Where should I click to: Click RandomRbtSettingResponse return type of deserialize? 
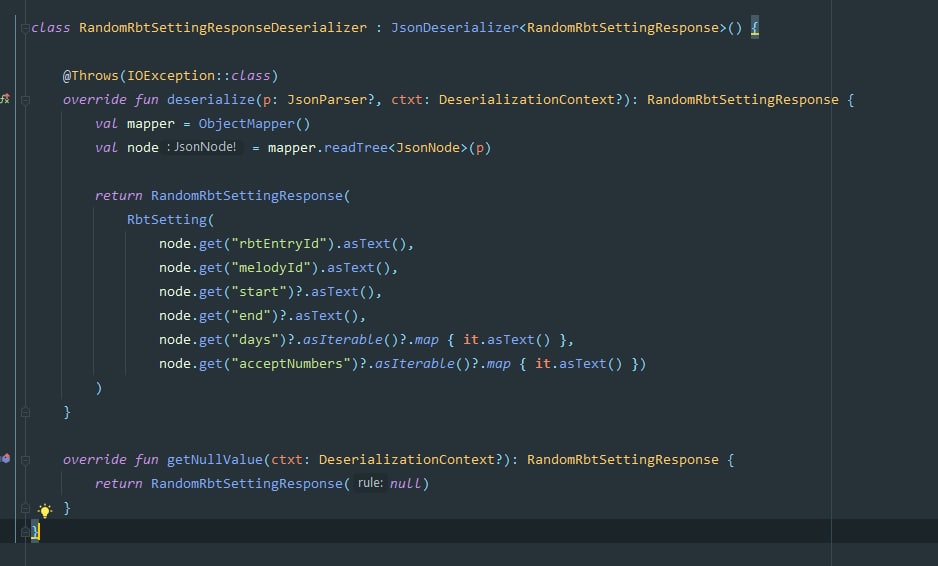[x=742, y=99]
